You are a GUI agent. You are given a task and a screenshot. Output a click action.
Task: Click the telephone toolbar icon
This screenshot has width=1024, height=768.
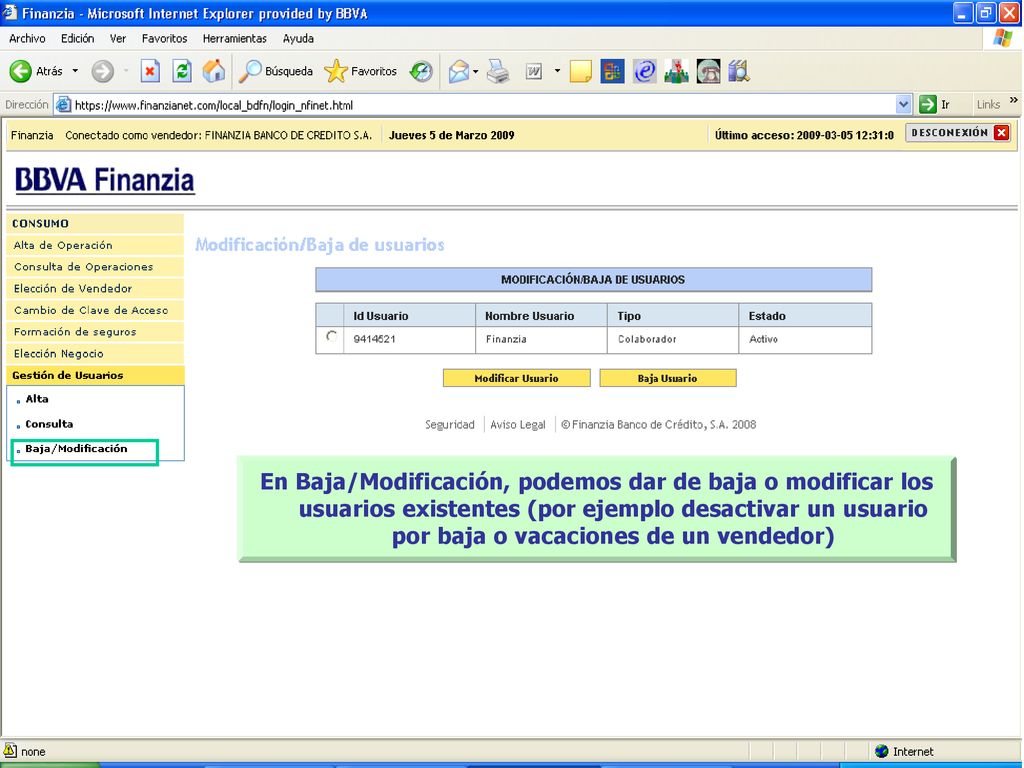(708, 71)
